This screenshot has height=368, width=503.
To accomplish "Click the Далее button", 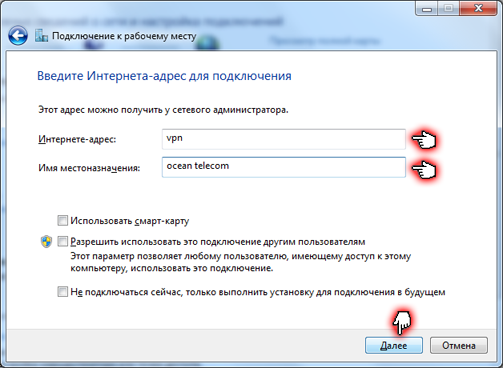I will (394, 345).
